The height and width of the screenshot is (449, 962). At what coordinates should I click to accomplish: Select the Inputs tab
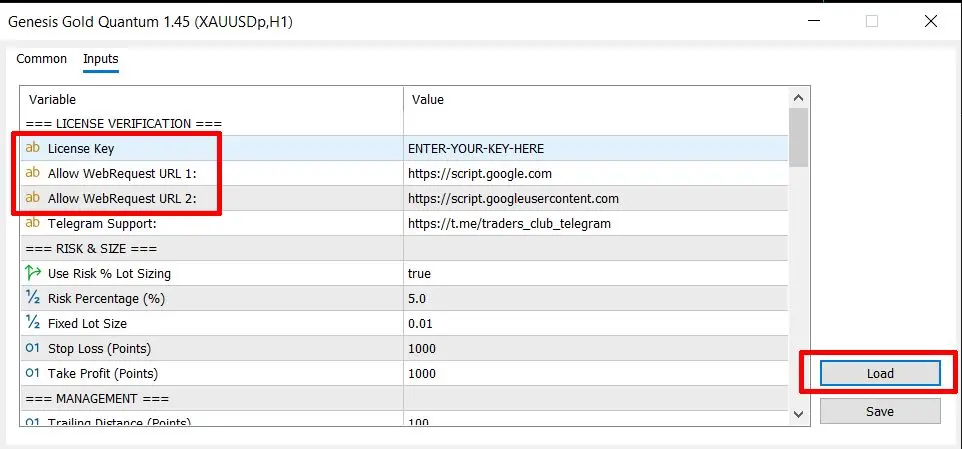pos(100,59)
